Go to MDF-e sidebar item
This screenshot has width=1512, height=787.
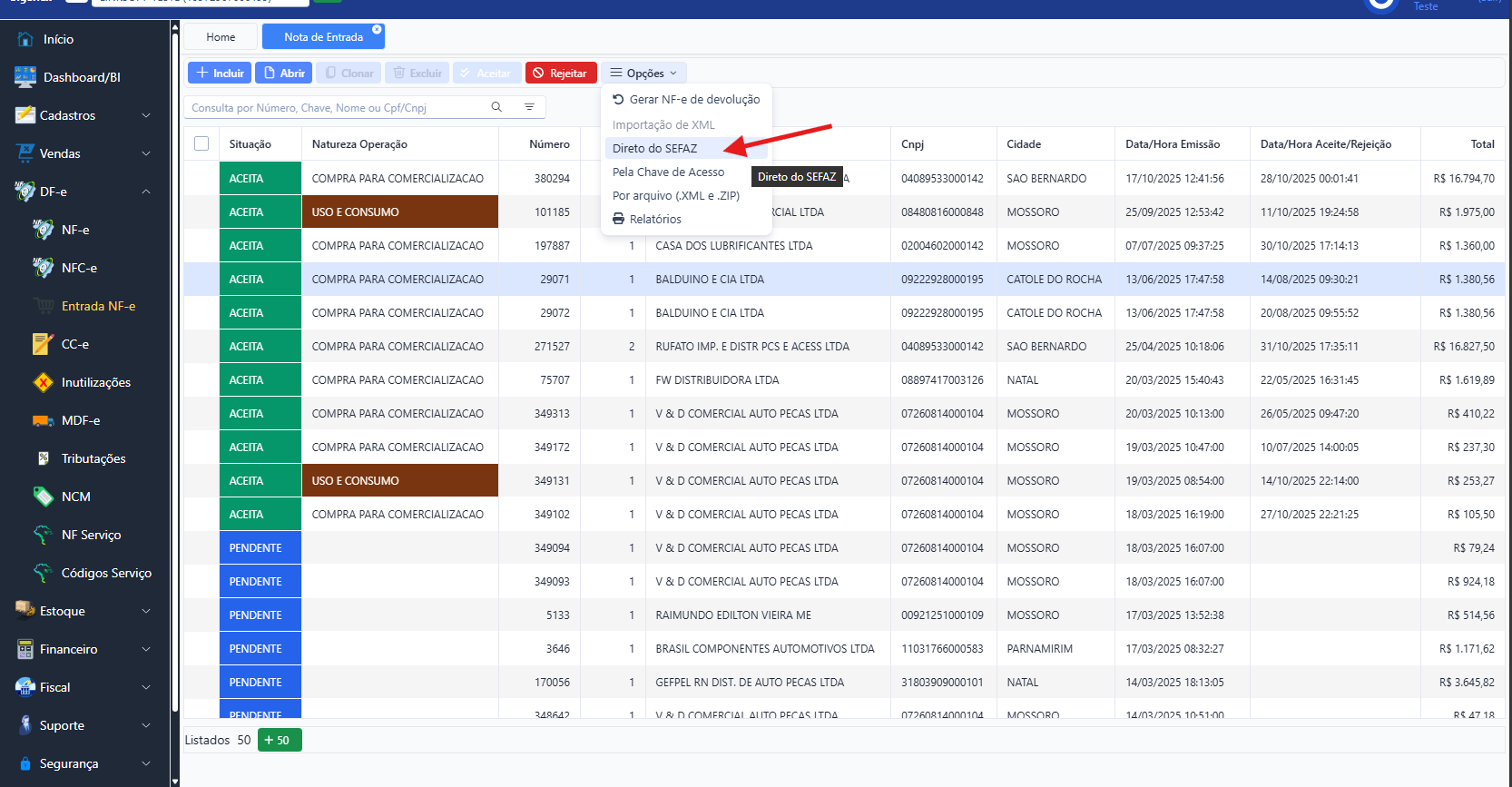coord(81,420)
